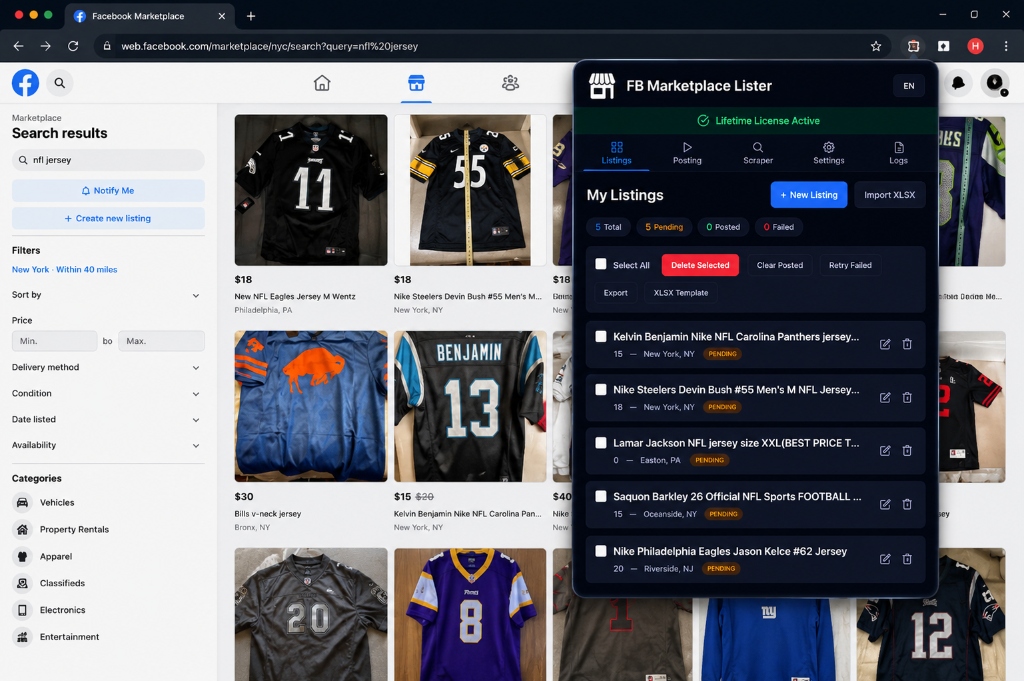Open the Groups icon in Facebook navigation
This screenshot has height=681, width=1024.
[510, 83]
